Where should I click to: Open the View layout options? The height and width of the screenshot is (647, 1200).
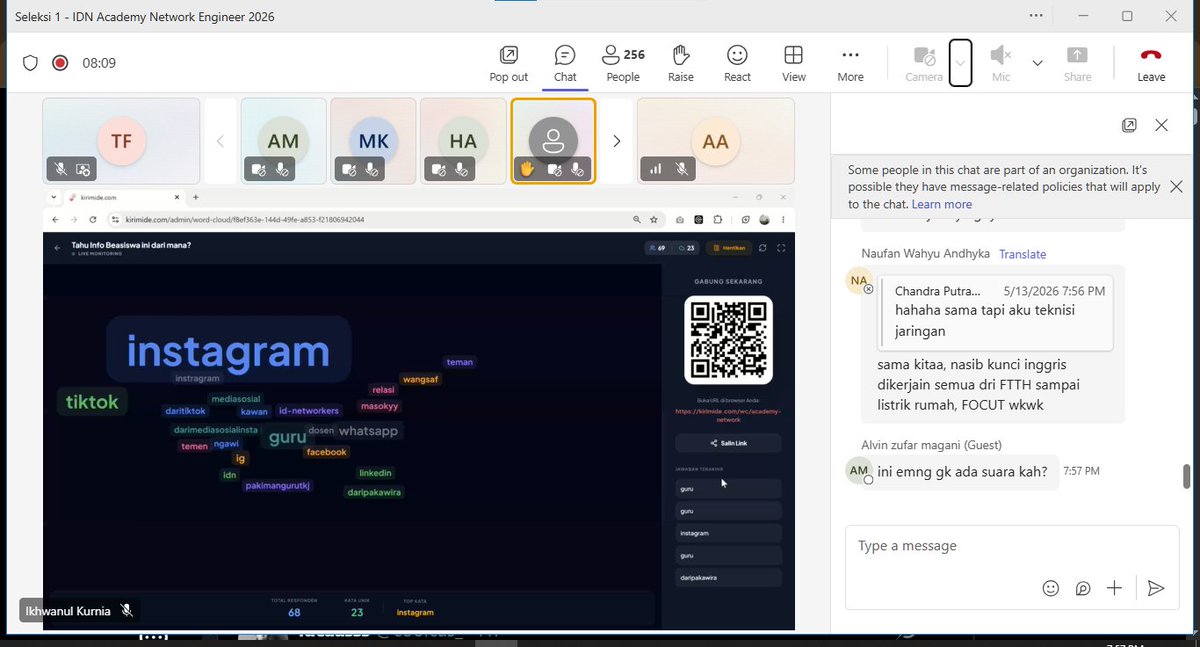(794, 64)
